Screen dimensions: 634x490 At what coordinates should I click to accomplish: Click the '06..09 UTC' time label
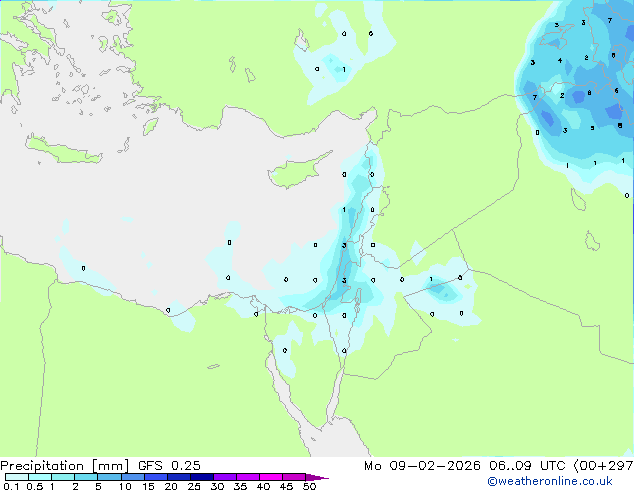pyautogui.click(x=527, y=466)
